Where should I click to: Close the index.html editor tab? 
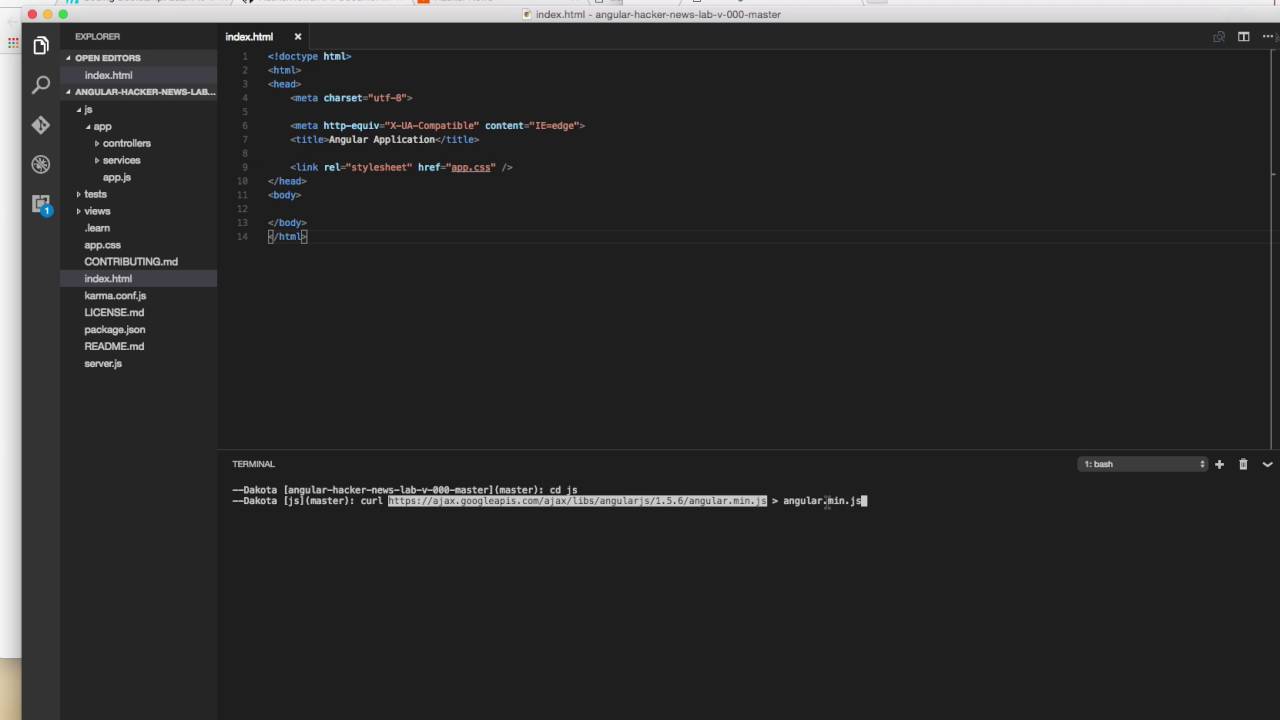coord(298,37)
